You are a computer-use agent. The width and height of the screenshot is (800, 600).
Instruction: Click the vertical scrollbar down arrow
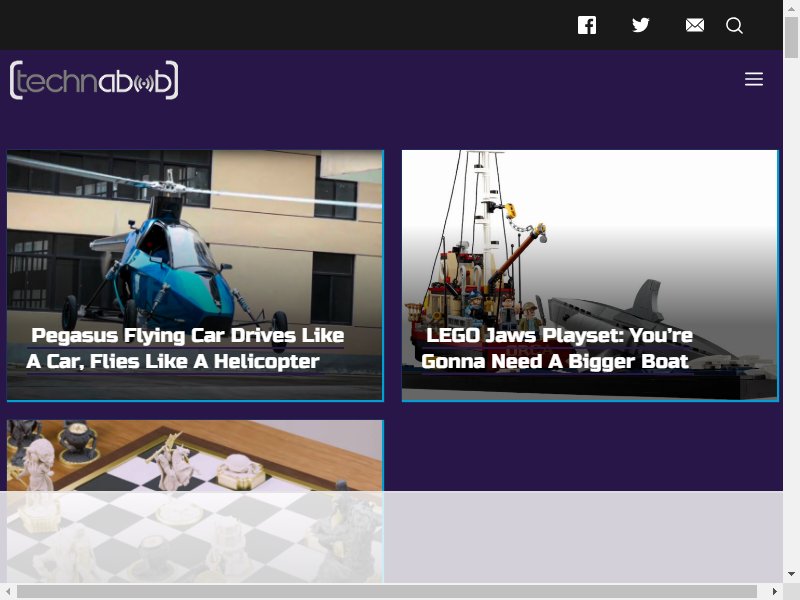791,575
